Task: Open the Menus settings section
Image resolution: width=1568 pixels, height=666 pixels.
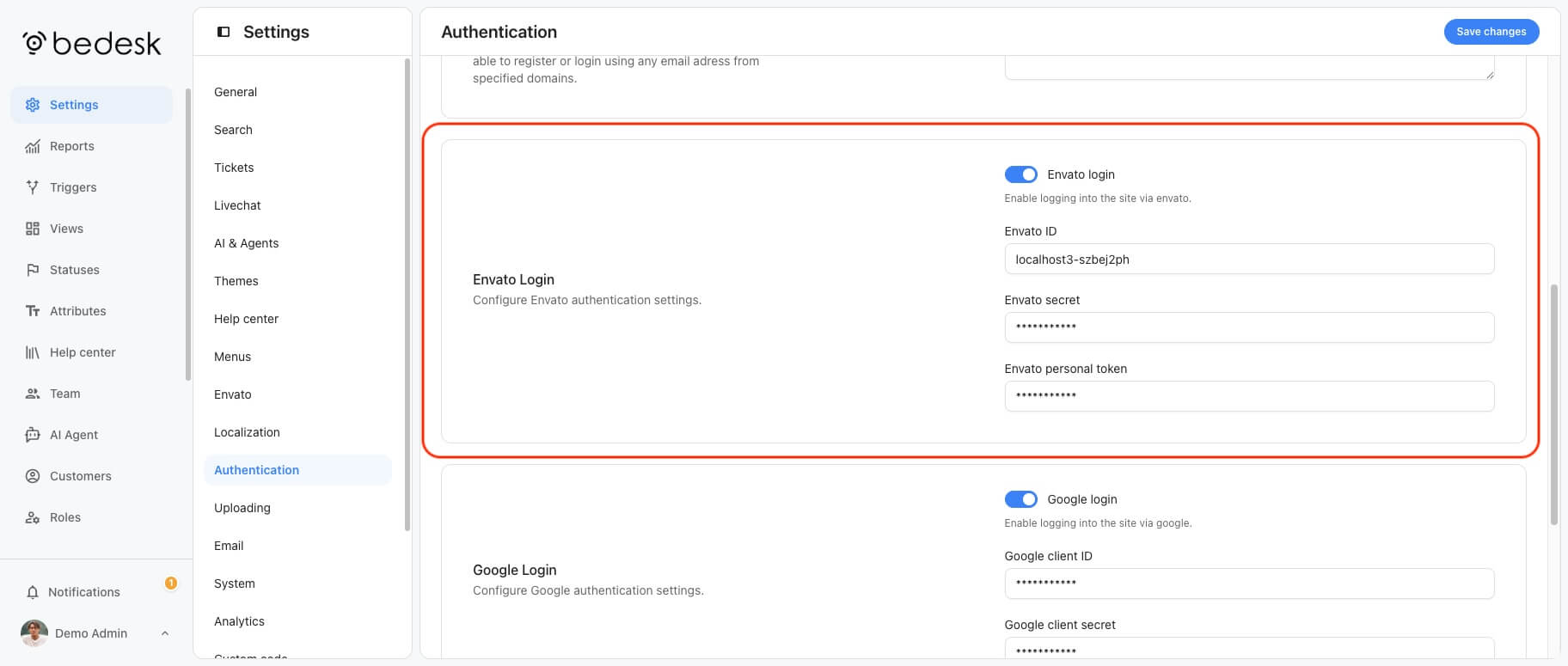Action: [297, 357]
